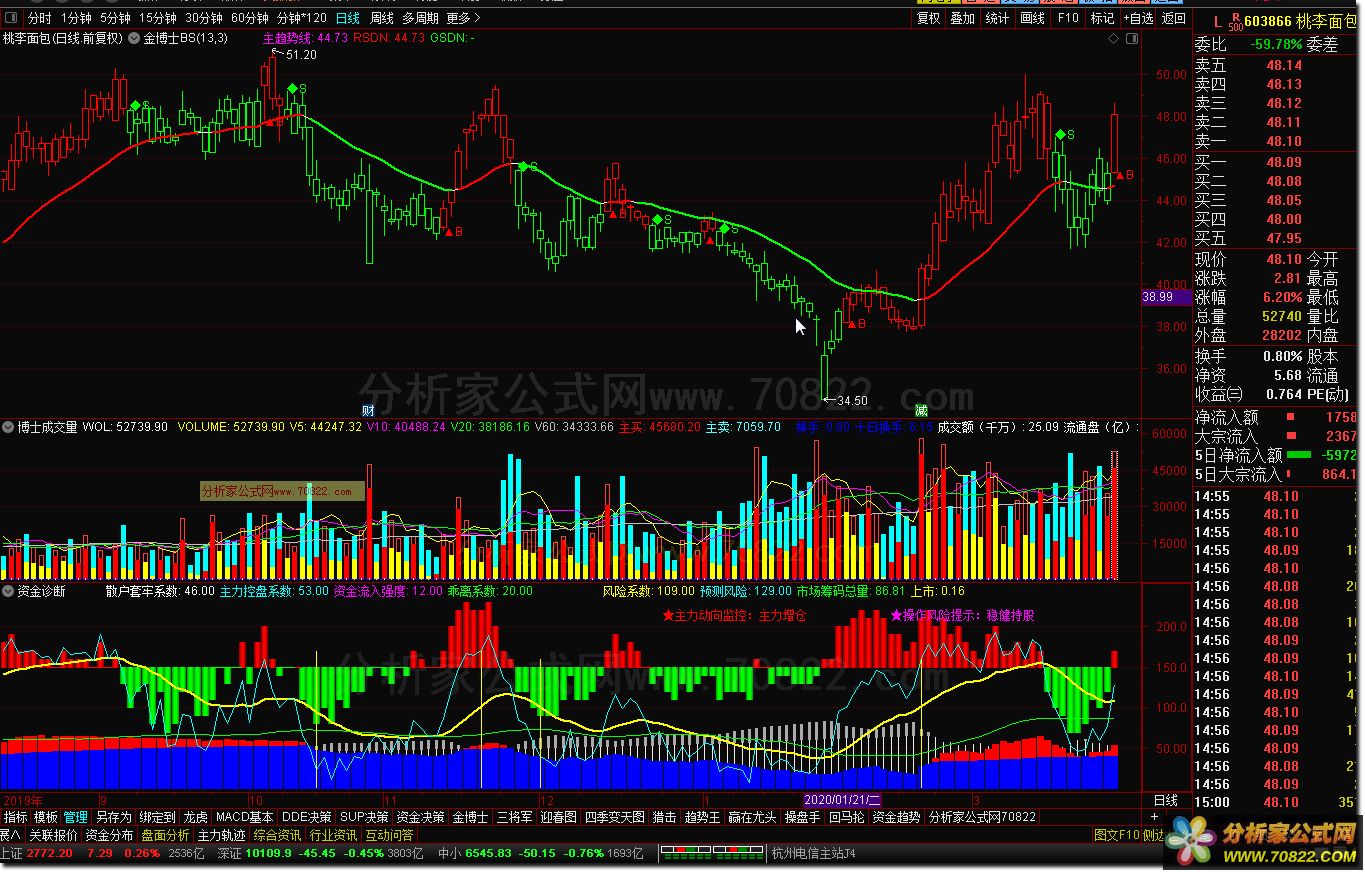
Task: Open the 更多 periods menu
Action: point(463,18)
